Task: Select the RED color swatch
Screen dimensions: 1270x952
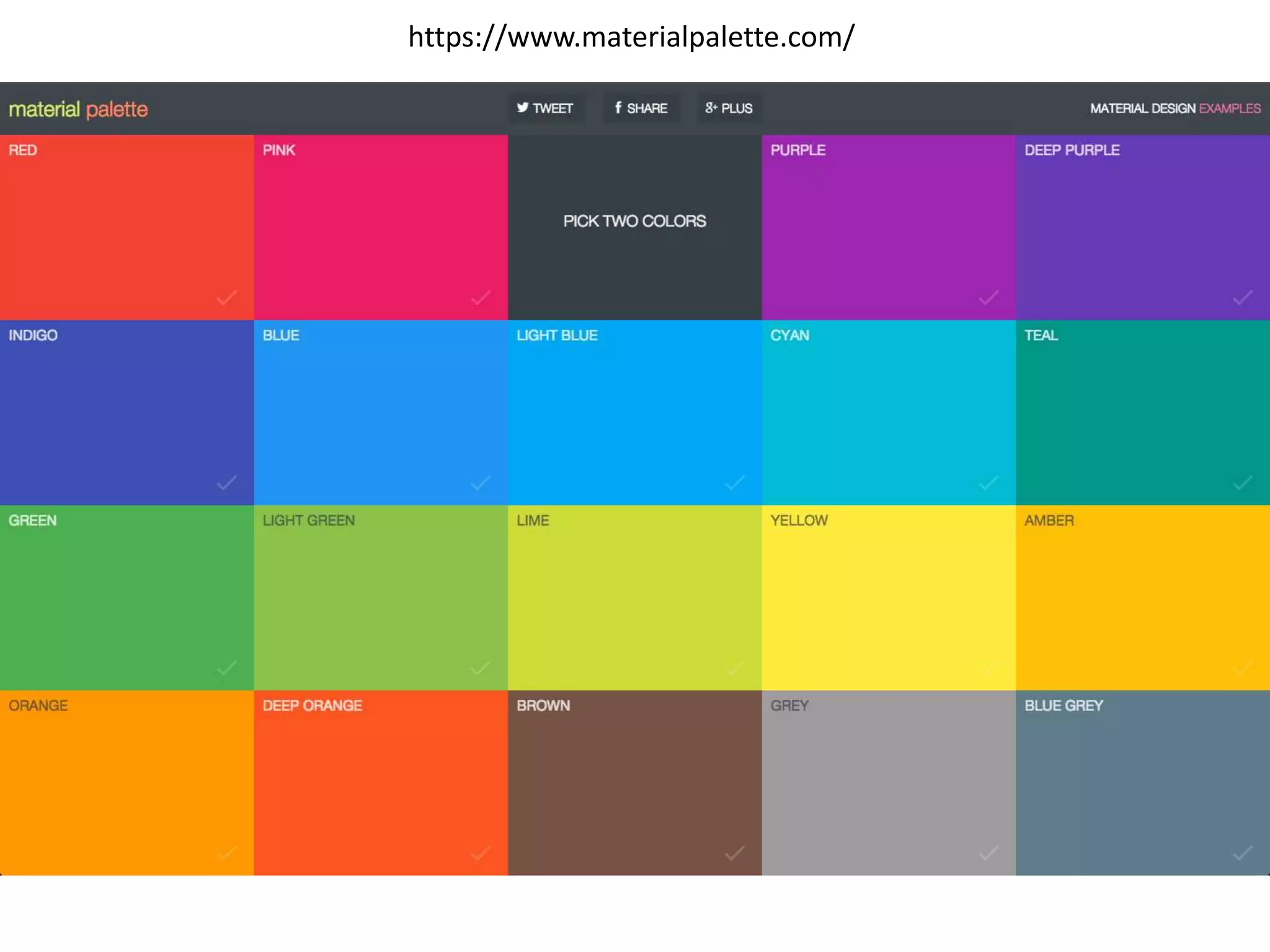Action: coord(127,227)
